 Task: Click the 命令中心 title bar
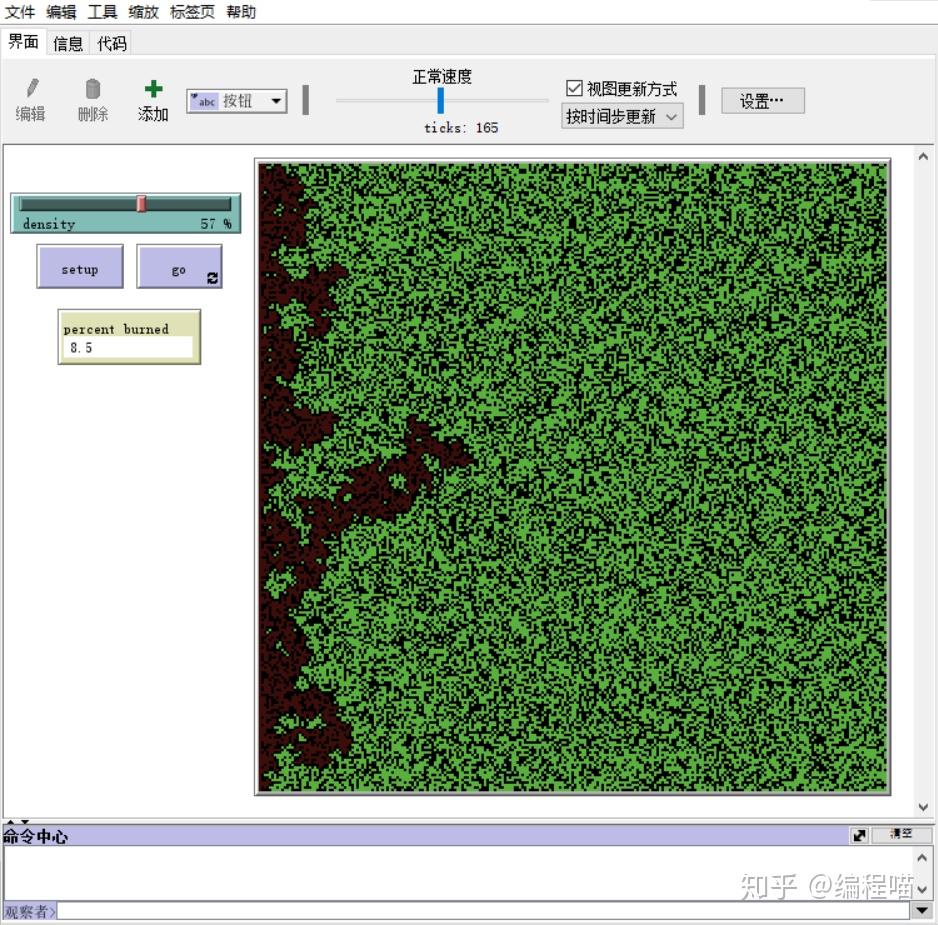(426, 835)
